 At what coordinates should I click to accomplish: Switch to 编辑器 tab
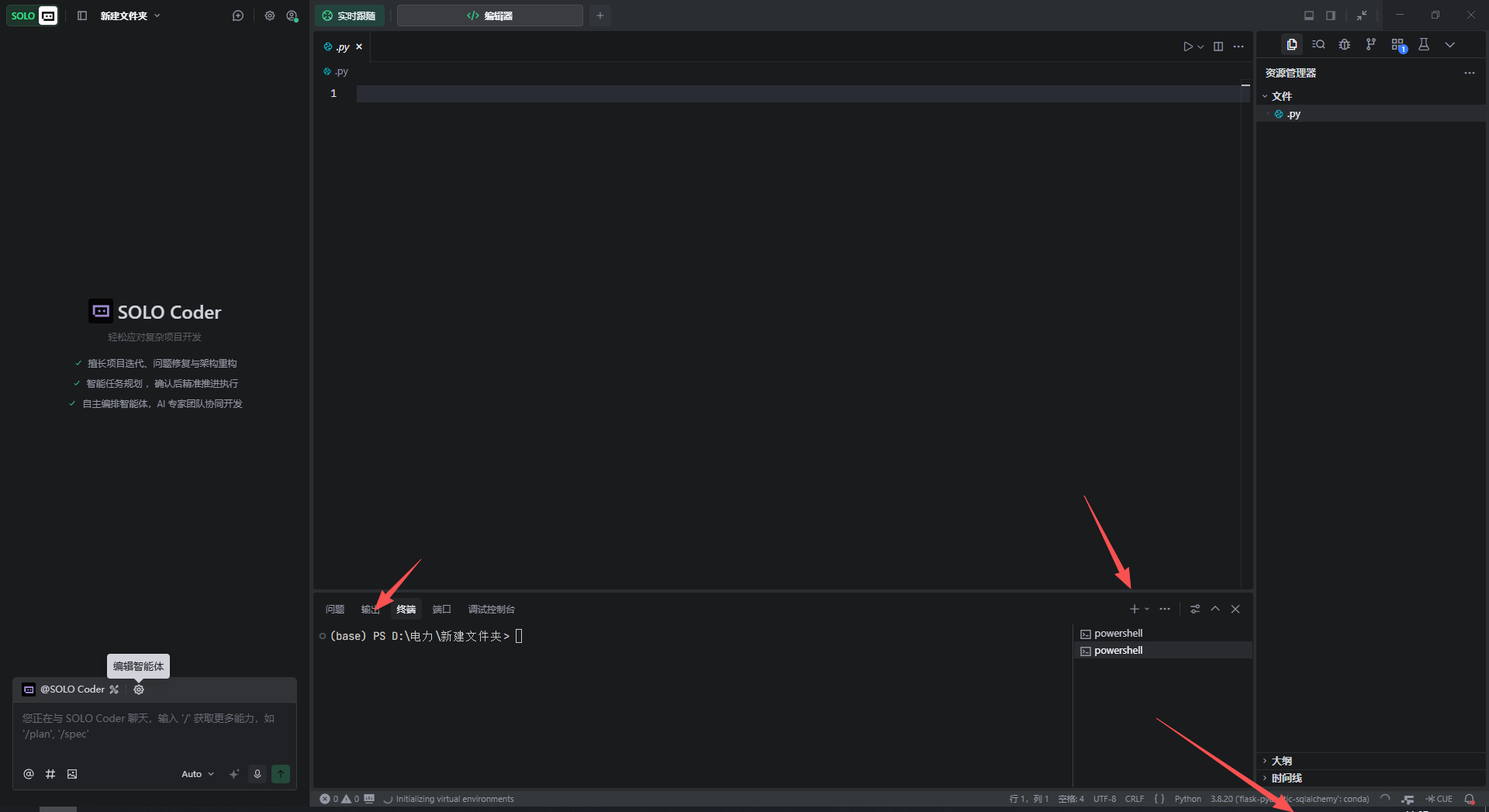point(490,16)
